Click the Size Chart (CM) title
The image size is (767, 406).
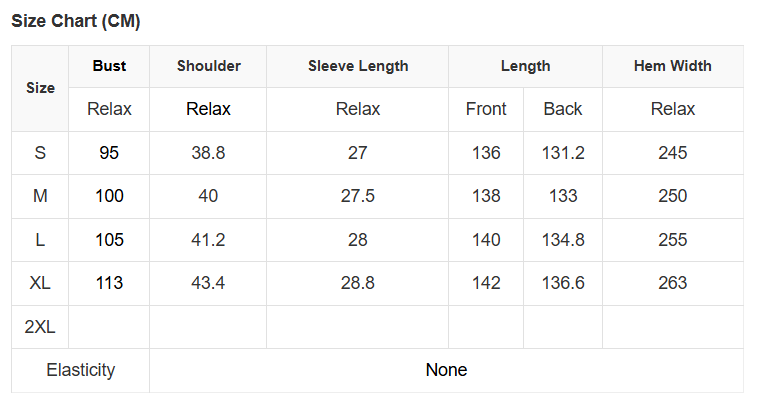tap(75, 22)
